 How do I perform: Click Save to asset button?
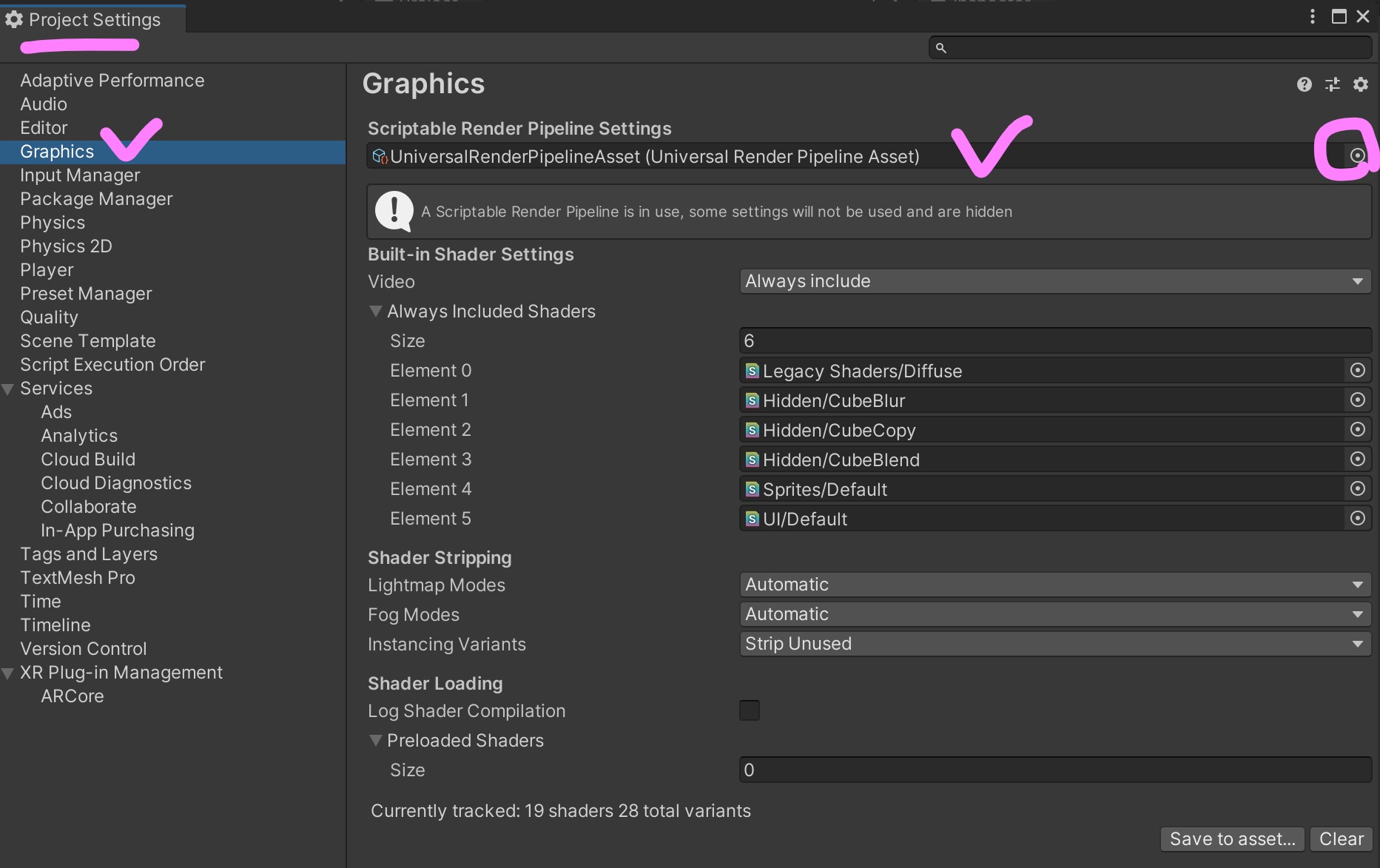pyautogui.click(x=1232, y=838)
